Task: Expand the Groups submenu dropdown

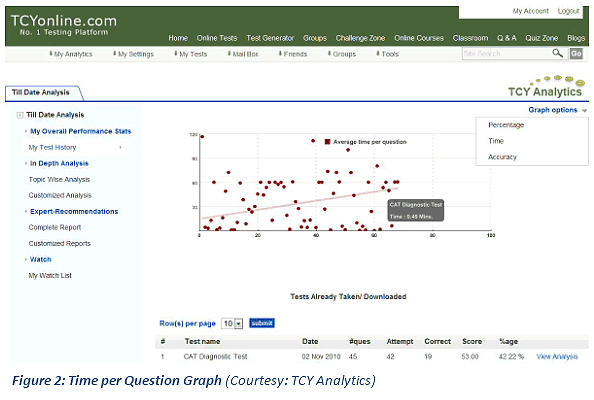Action: (x=342, y=54)
